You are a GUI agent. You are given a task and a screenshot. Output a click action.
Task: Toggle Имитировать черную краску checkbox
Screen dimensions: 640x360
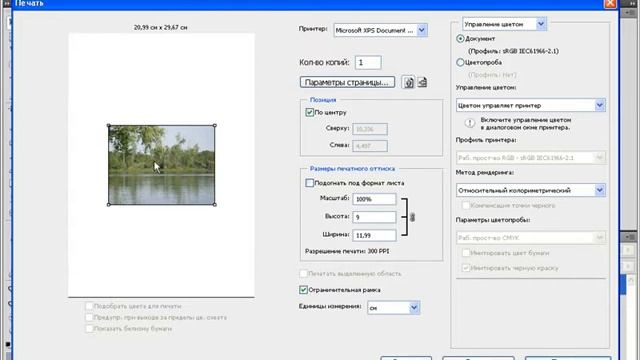pyautogui.click(x=465, y=268)
